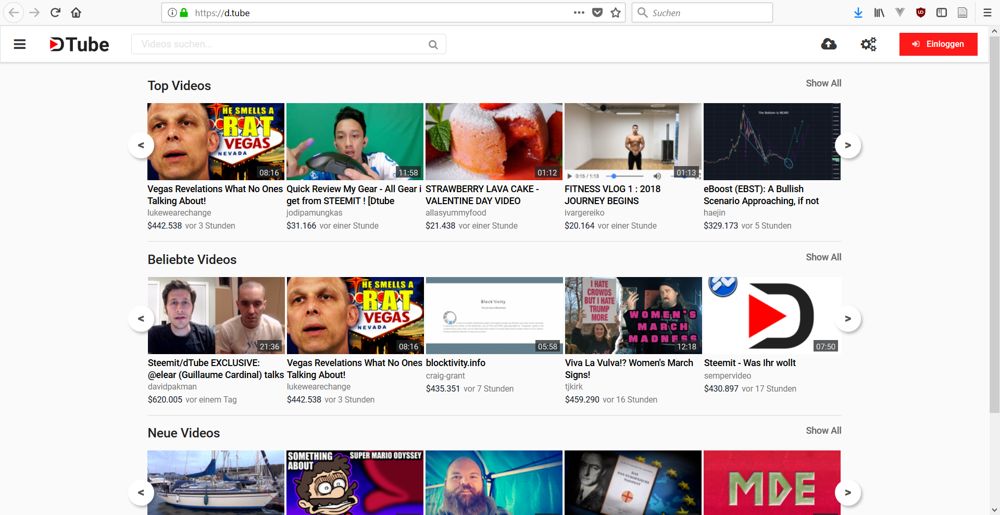Open the MDE thumbnail in Neue Videos
The width and height of the screenshot is (1000, 515).
[772, 482]
